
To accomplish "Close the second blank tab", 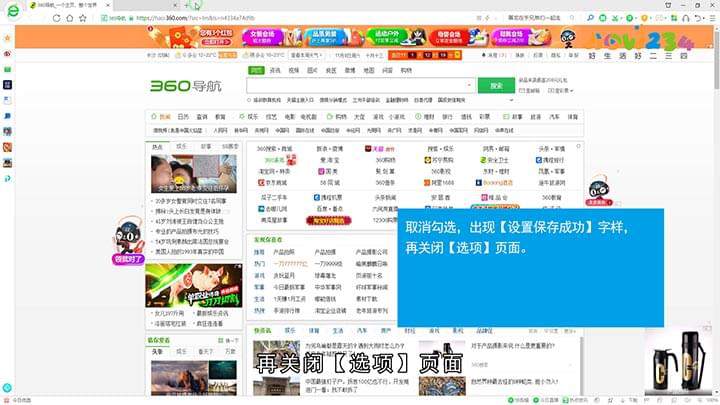I will click(x=175, y=5).
